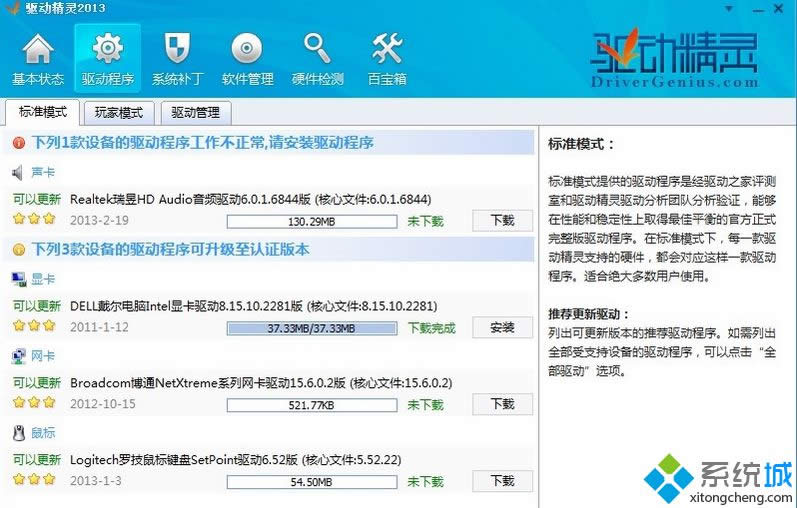The width and height of the screenshot is (797, 508).
Task: Click the 鼠标 mouse icon
Action: pos(19,433)
